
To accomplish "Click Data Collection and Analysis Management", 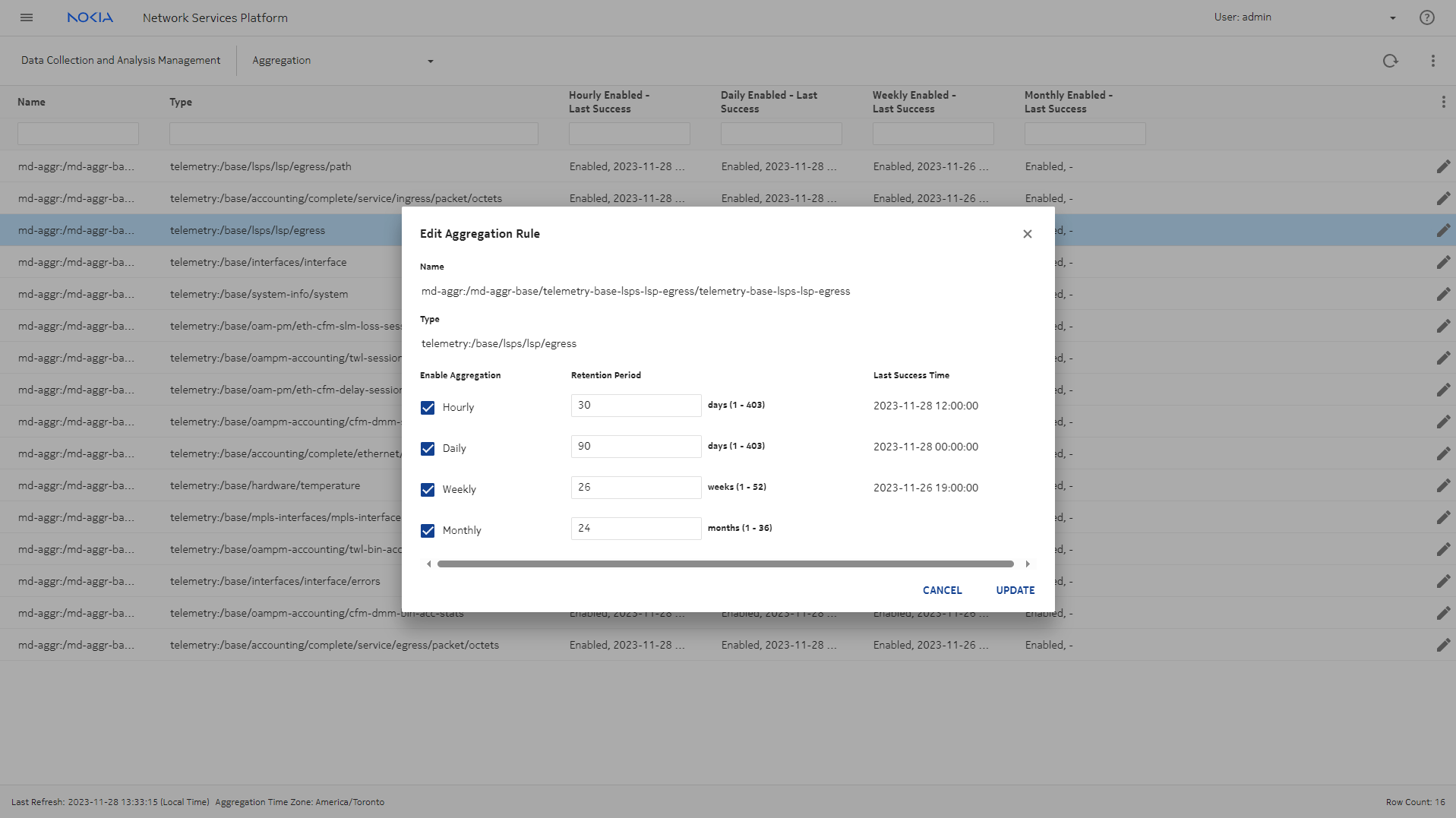I will 121,60.
